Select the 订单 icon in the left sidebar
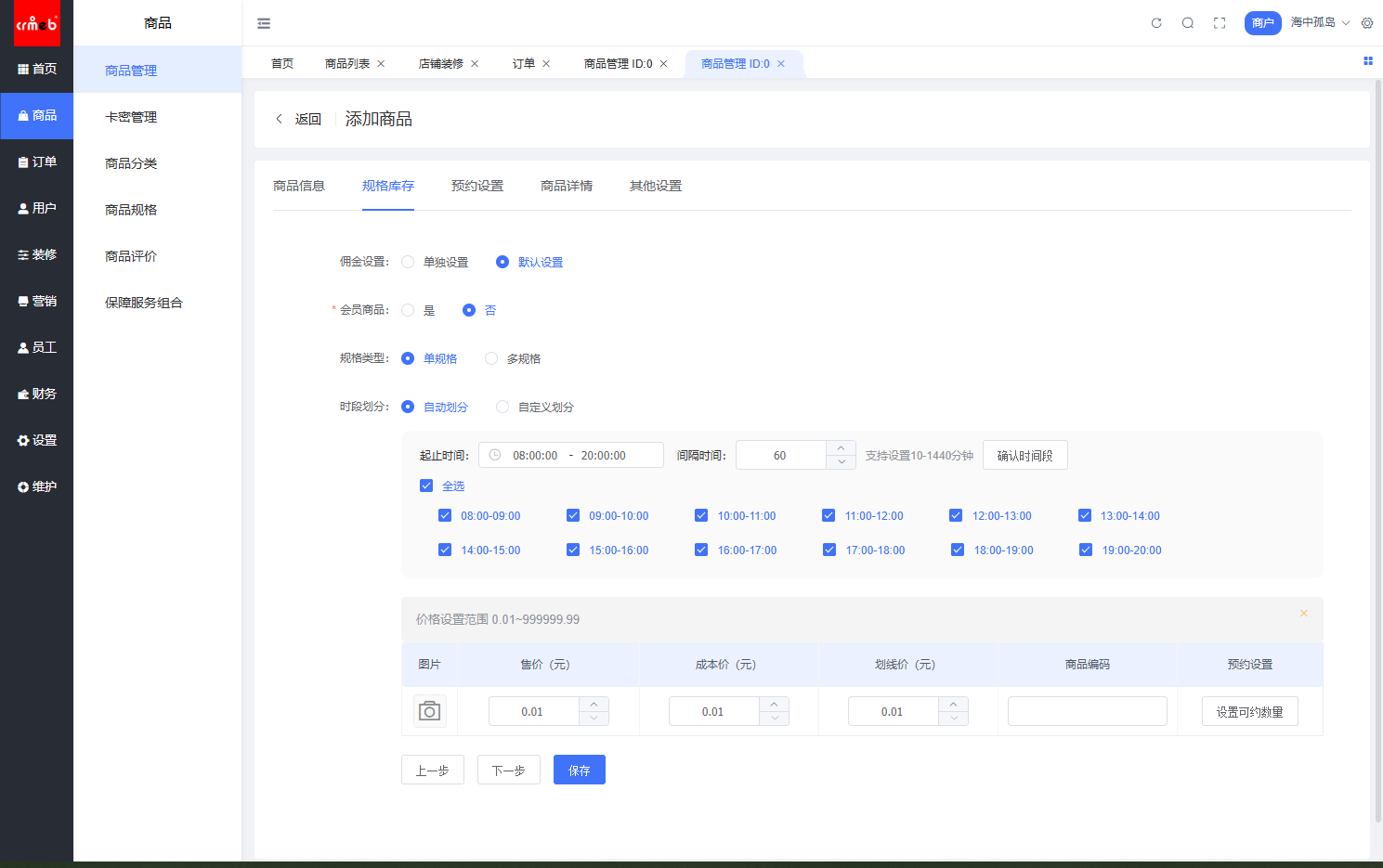This screenshot has width=1383, height=868. (36, 162)
